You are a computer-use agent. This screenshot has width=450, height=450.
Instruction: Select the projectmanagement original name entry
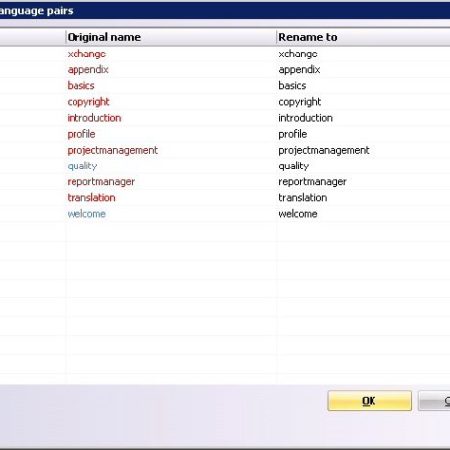point(113,150)
